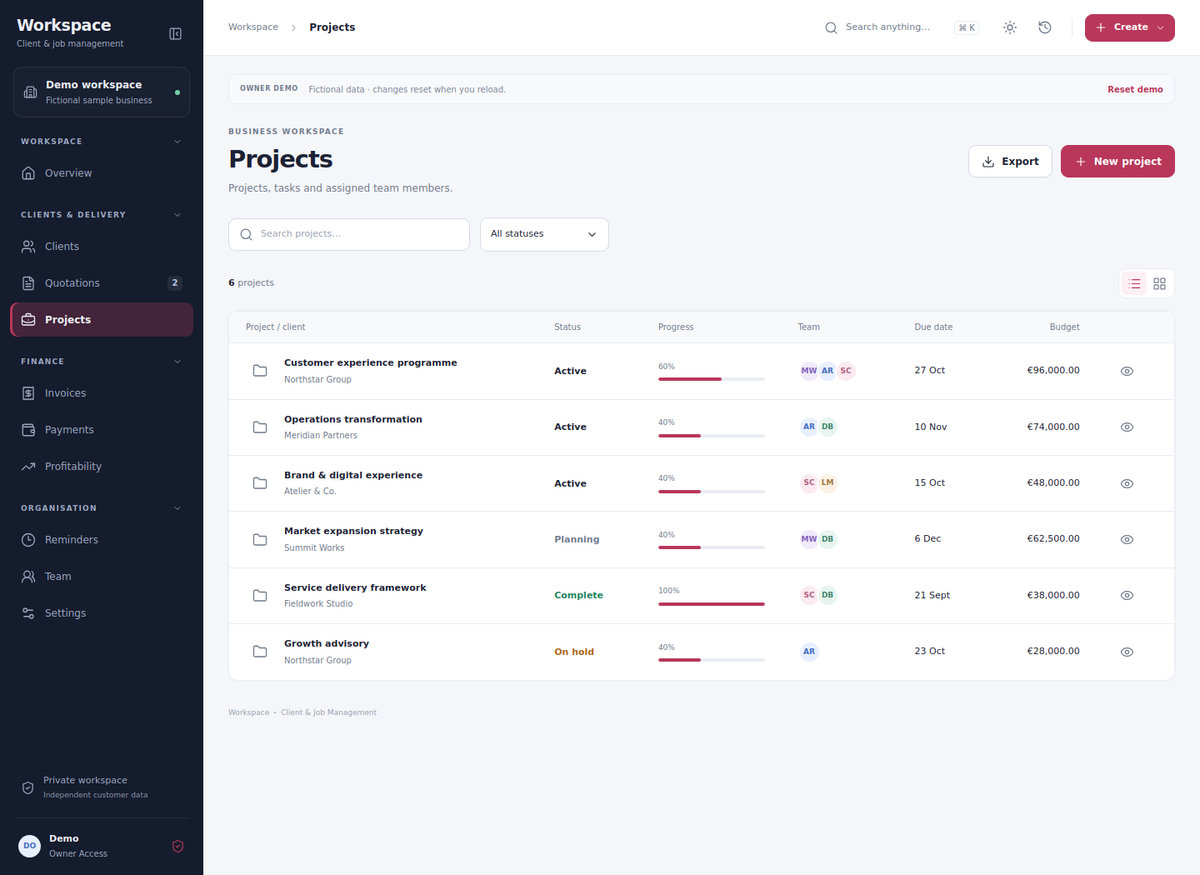Click the Private workspace shield icon

pyautogui.click(x=28, y=788)
